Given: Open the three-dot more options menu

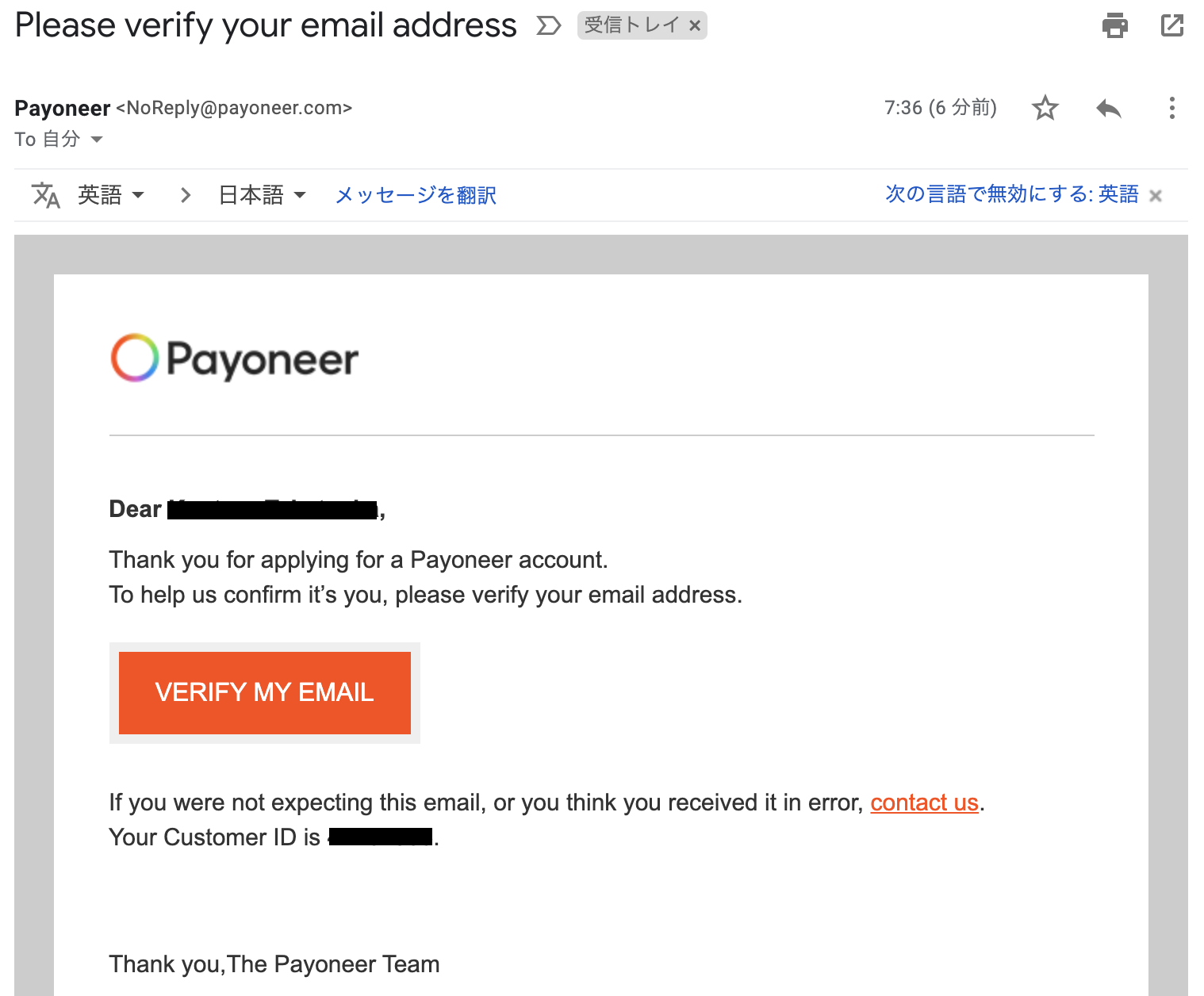Looking at the screenshot, I should pos(1171,108).
